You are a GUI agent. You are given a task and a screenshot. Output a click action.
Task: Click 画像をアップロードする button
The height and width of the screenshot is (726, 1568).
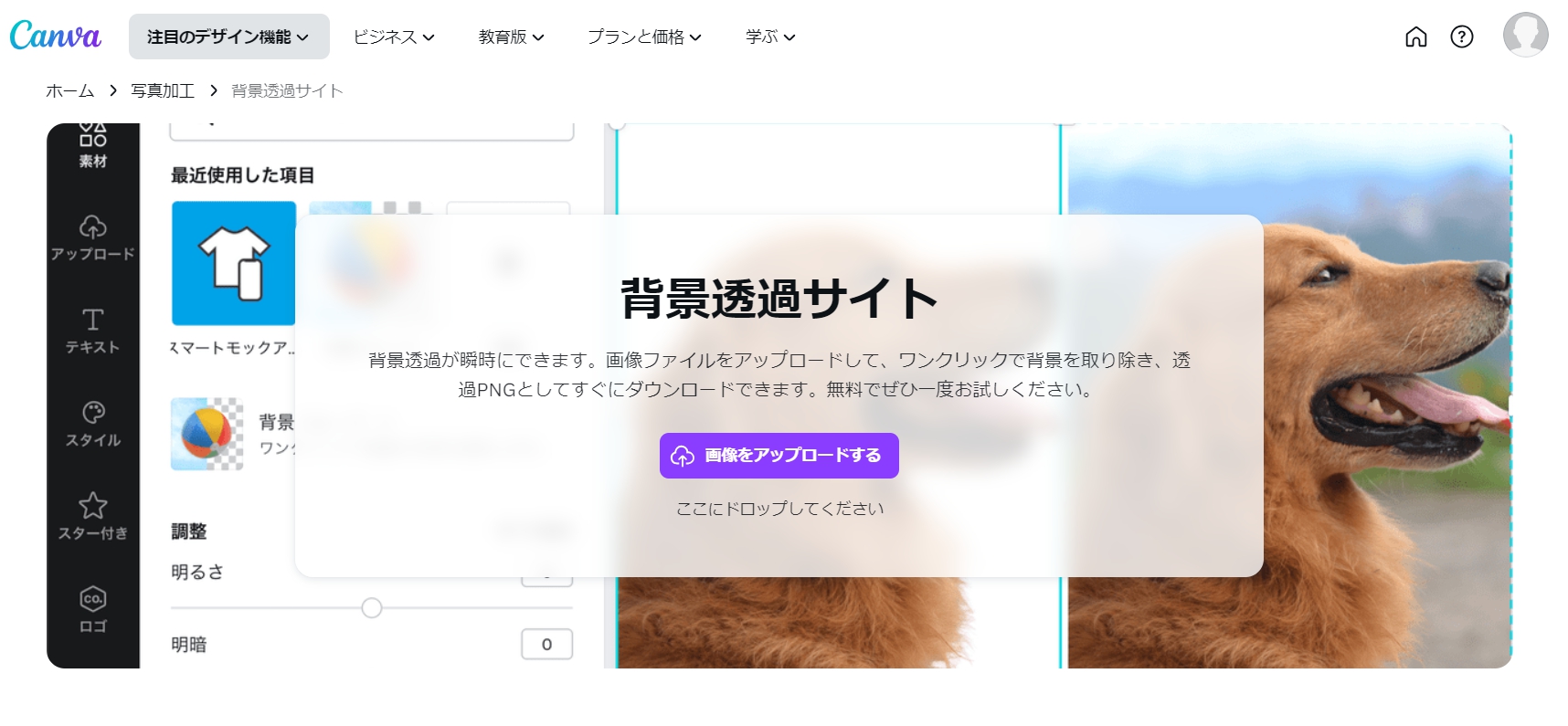[779, 456]
